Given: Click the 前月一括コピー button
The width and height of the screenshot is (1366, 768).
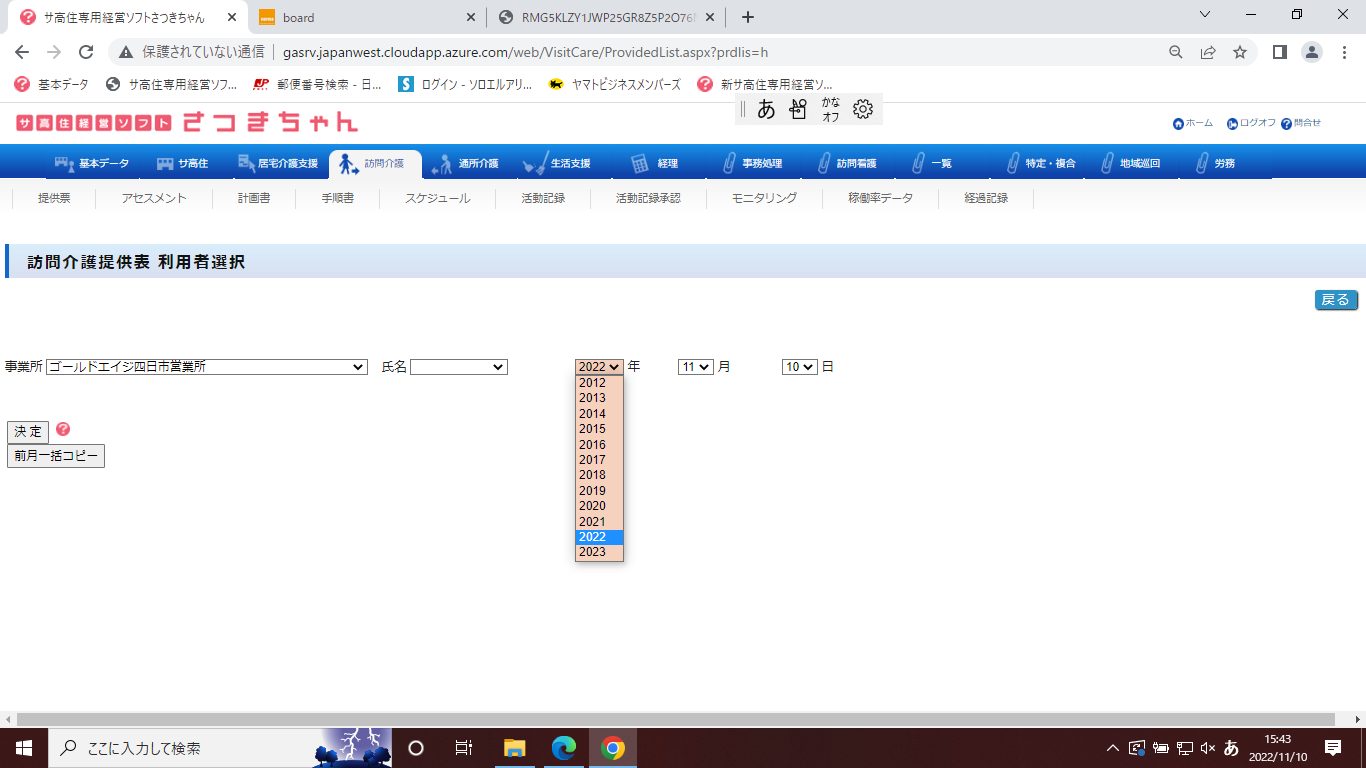Looking at the screenshot, I should click(56, 456).
